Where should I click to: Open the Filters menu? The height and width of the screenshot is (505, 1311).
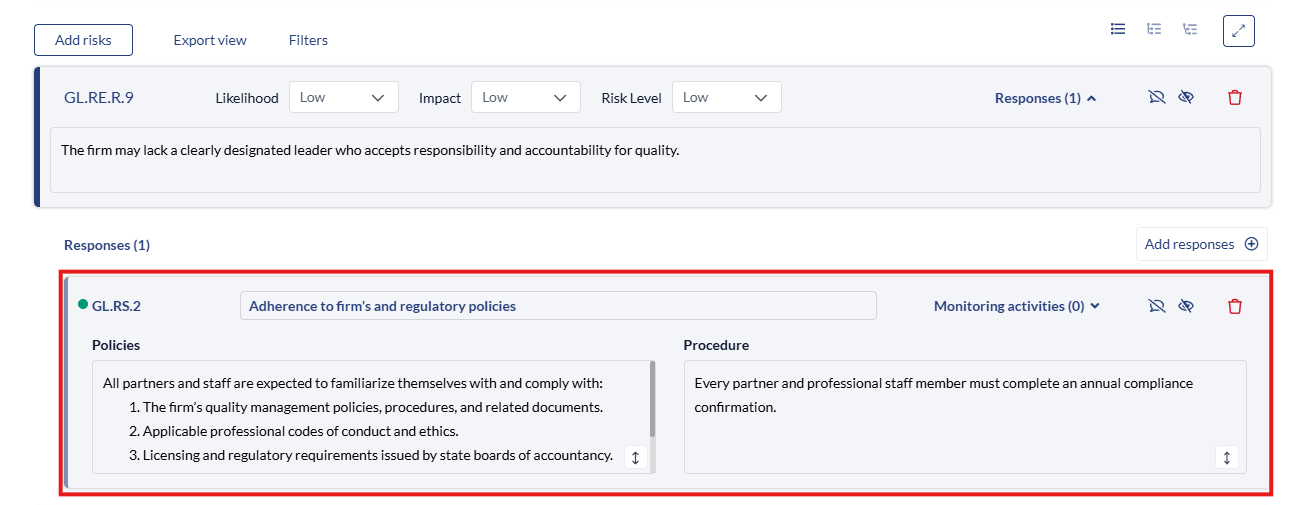click(308, 40)
